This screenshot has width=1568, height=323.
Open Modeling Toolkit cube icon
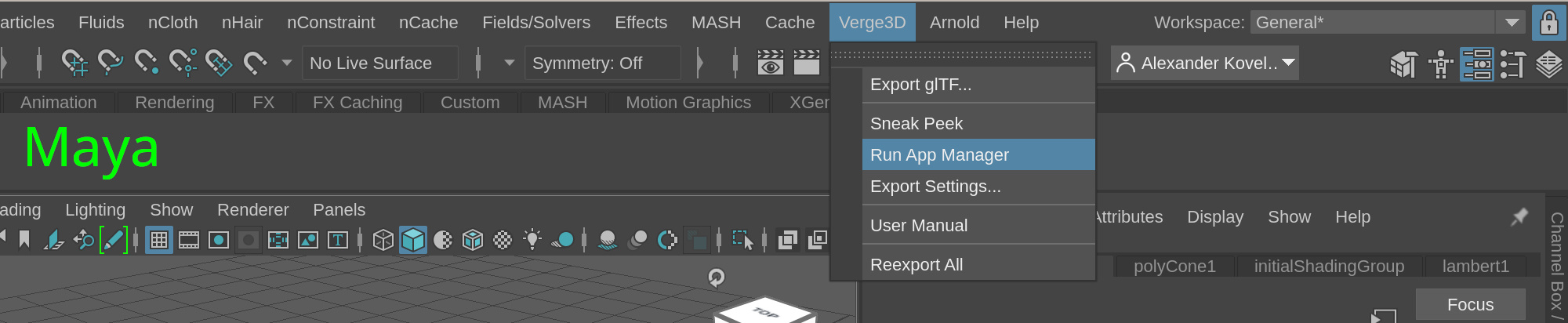tap(1404, 64)
